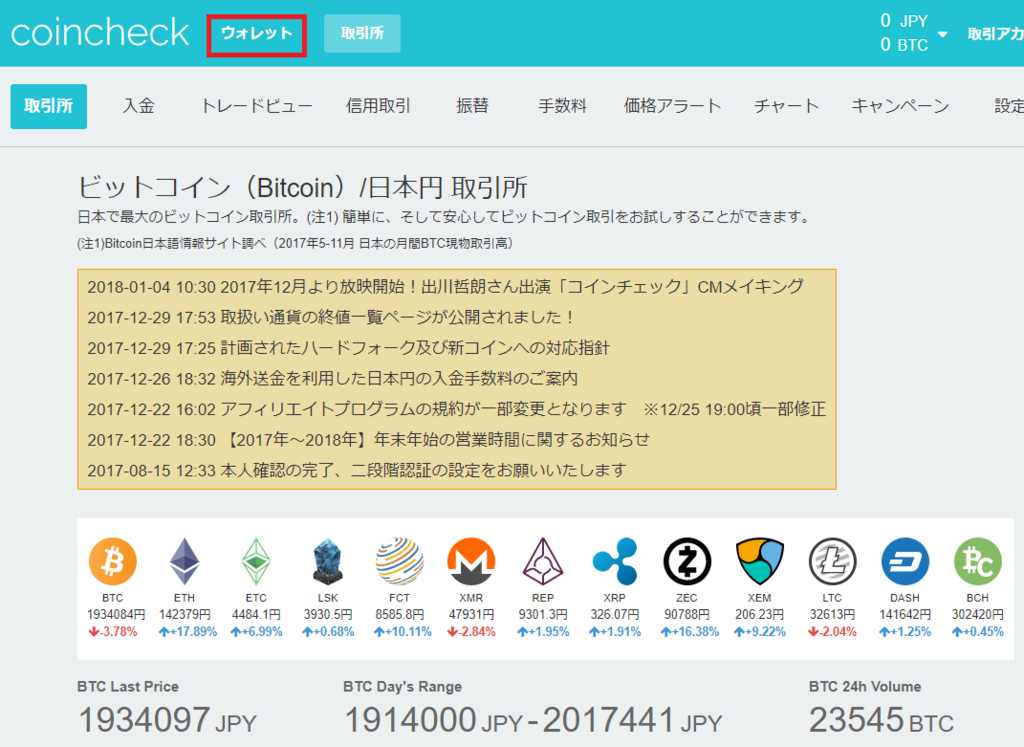Click the BCH price 302420円
The height and width of the screenshot is (747, 1024).
pyautogui.click(x=978, y=614)
